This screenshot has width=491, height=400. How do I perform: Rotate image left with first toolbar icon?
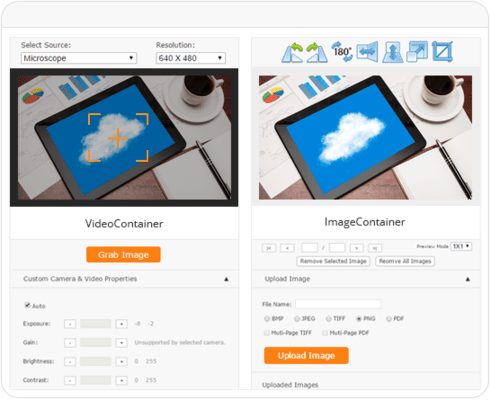click(x=292, y=52)
